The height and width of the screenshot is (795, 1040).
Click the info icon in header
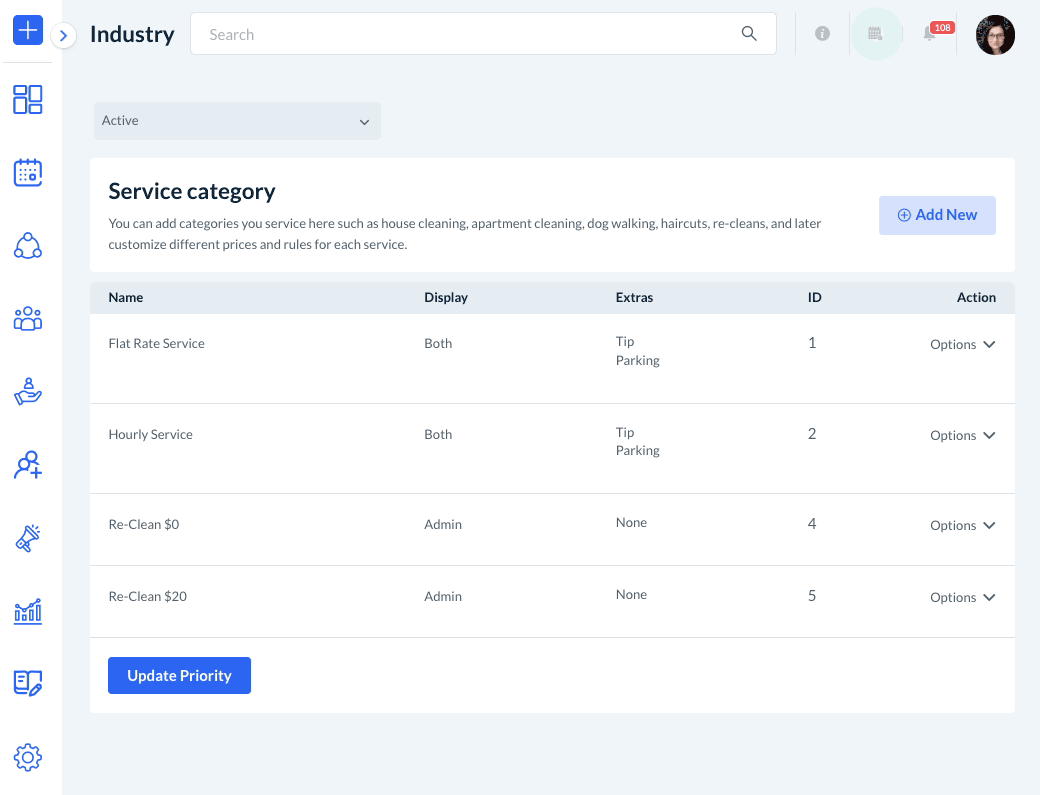(x=822, y=34)
